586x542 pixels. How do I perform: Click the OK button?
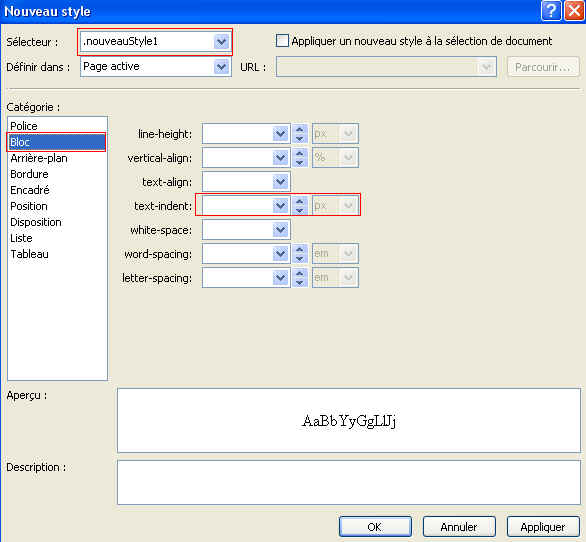coord(375,527)
